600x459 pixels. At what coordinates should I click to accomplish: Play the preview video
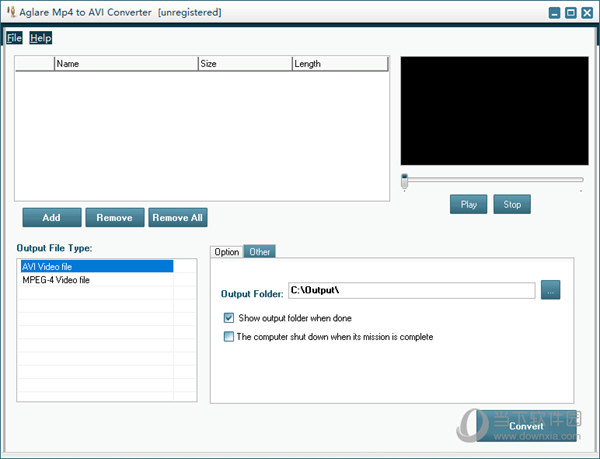(x=468, y=204)
